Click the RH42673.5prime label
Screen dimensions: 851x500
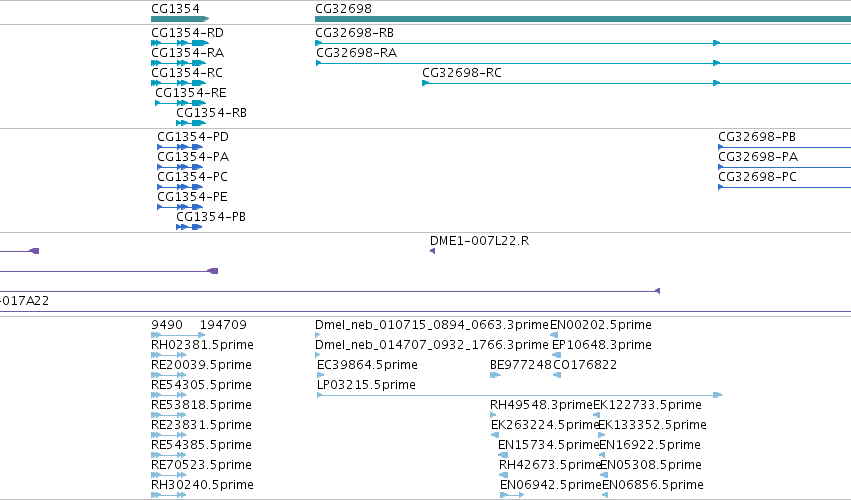click(550, 466)
